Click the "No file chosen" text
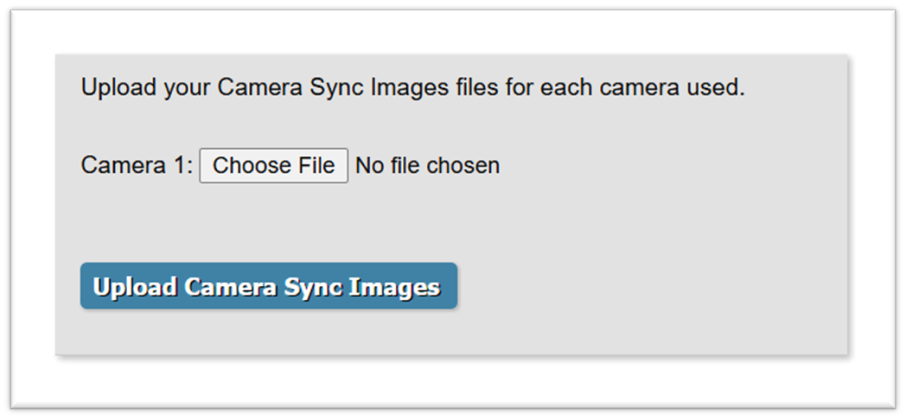 tap(427, 166)
